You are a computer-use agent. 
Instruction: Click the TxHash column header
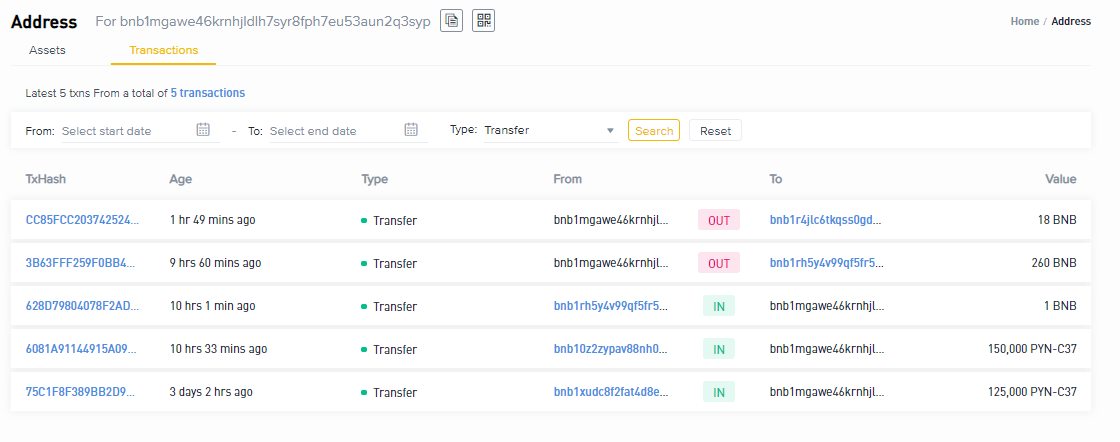(46, 179)
